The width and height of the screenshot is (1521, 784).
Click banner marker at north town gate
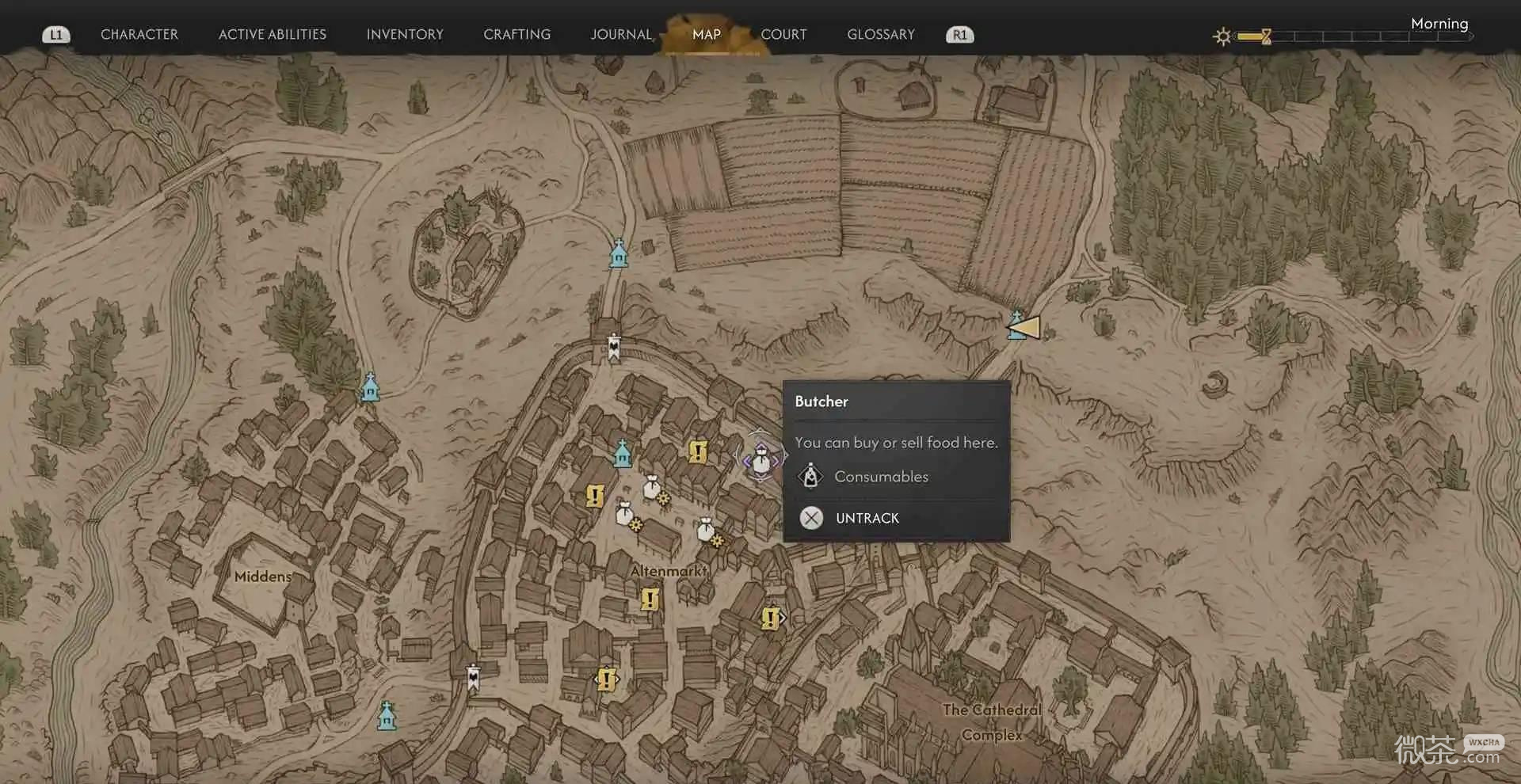[614, 347]
